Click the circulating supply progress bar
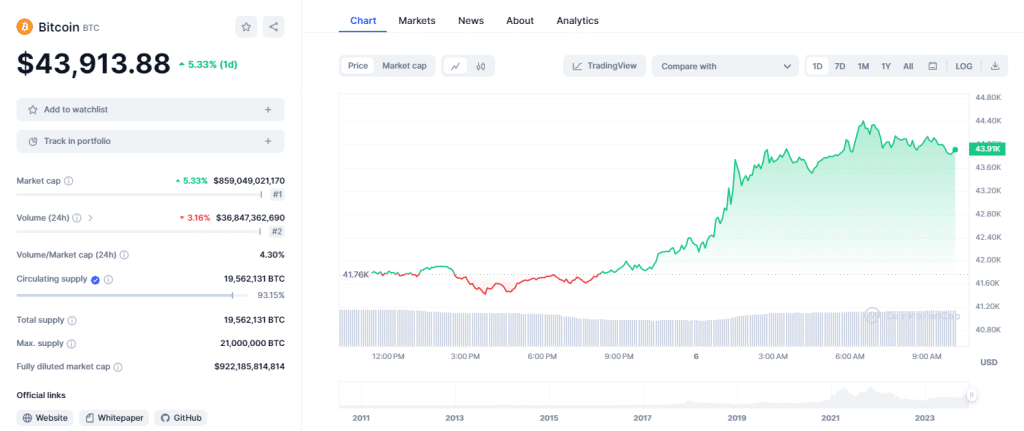Screen dimensions: 1024x431 pyautogui.click(x=133, y=295)
